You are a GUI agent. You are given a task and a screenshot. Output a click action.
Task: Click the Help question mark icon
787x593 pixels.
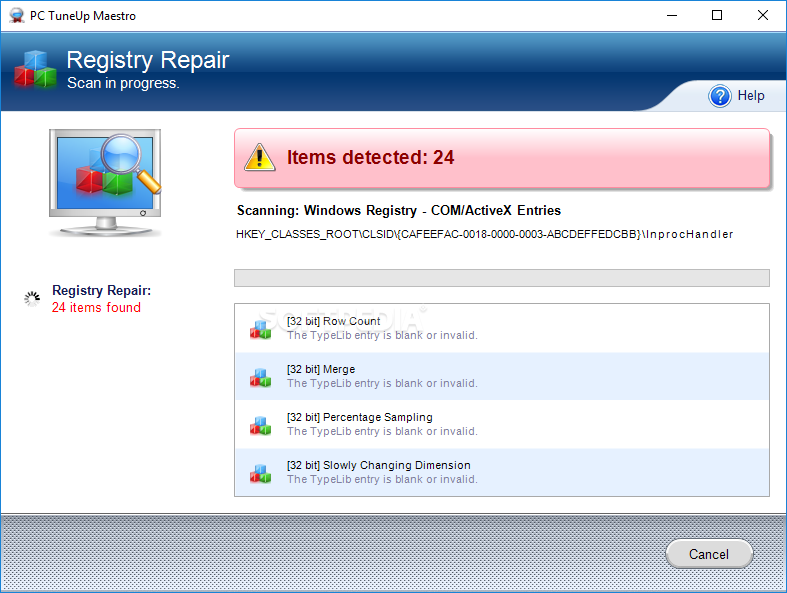[x=720, y=96]
